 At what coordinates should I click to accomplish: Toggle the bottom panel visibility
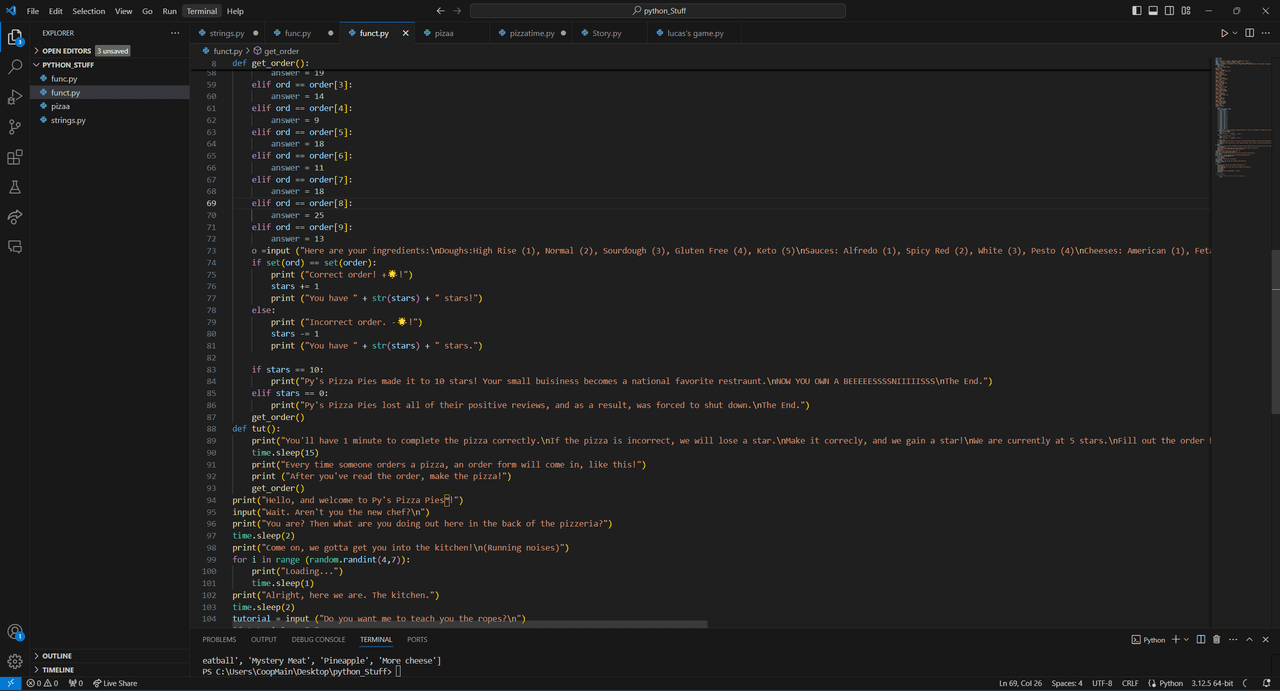point(1153,11)
